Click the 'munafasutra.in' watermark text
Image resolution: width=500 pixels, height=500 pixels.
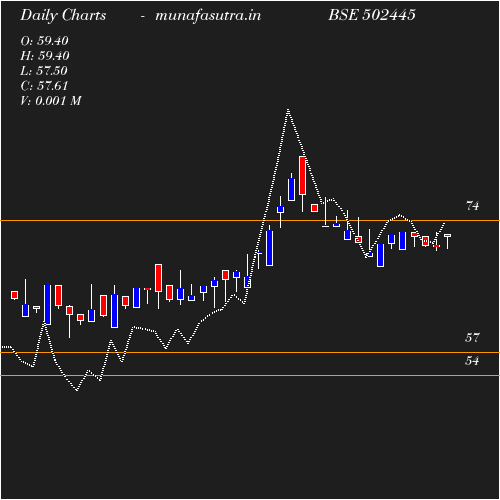tap(208, 16)
